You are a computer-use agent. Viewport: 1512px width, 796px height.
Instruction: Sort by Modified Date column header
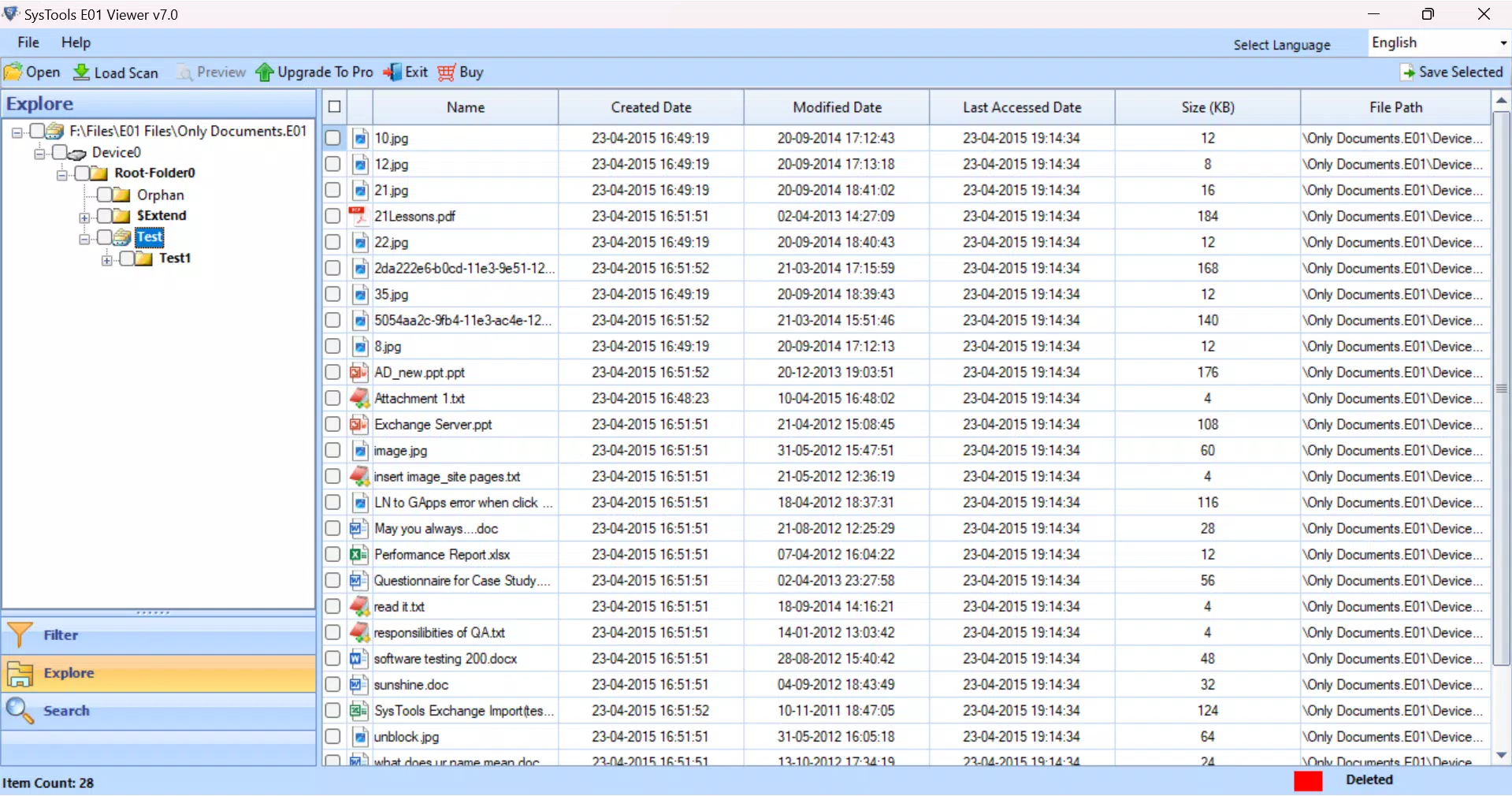click(837, 107)
